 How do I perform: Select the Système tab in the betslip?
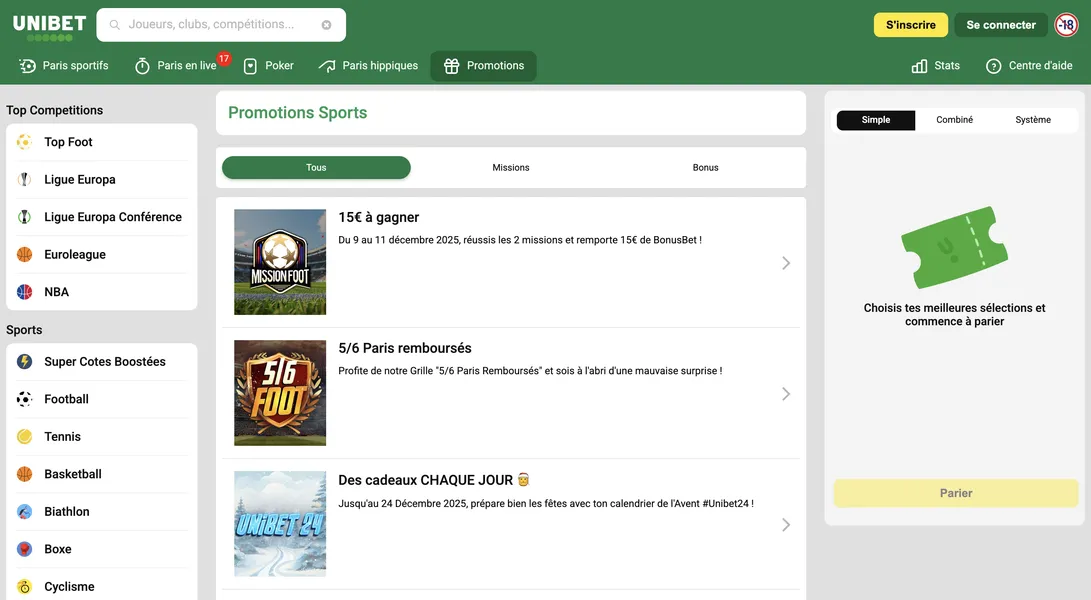coord(1033,119)
